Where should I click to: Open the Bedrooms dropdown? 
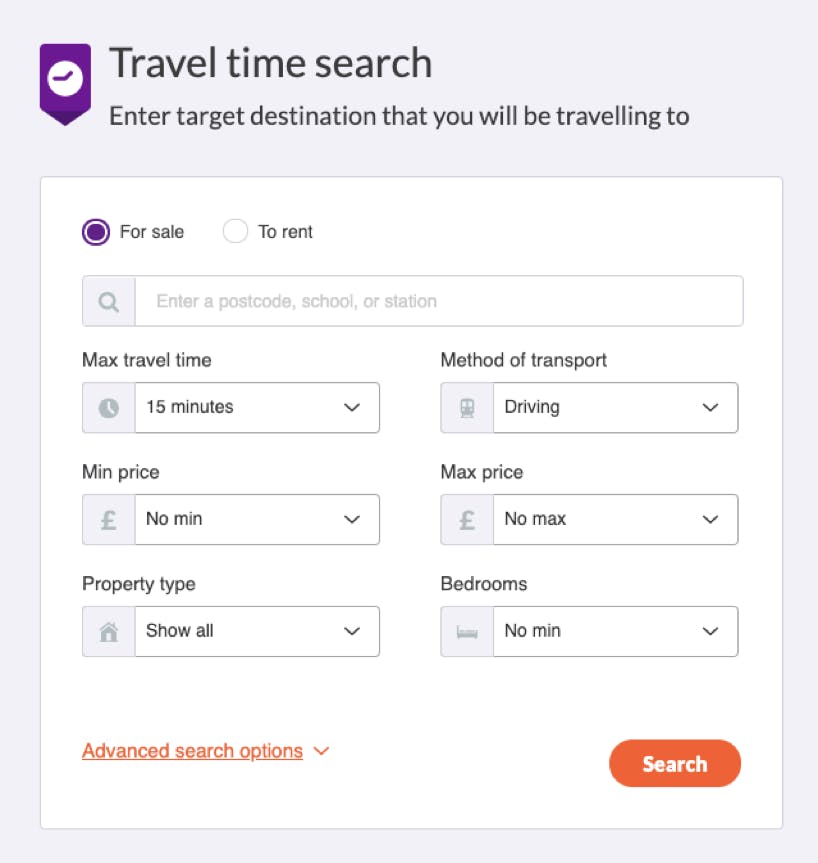[x=615, y=631]
